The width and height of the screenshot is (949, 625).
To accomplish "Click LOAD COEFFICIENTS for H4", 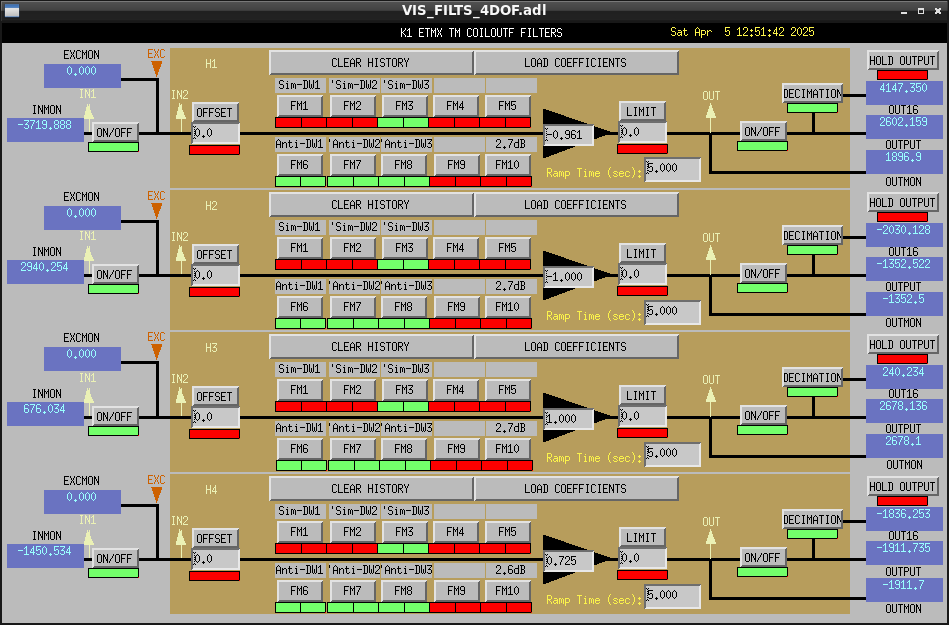I will 576,488.
